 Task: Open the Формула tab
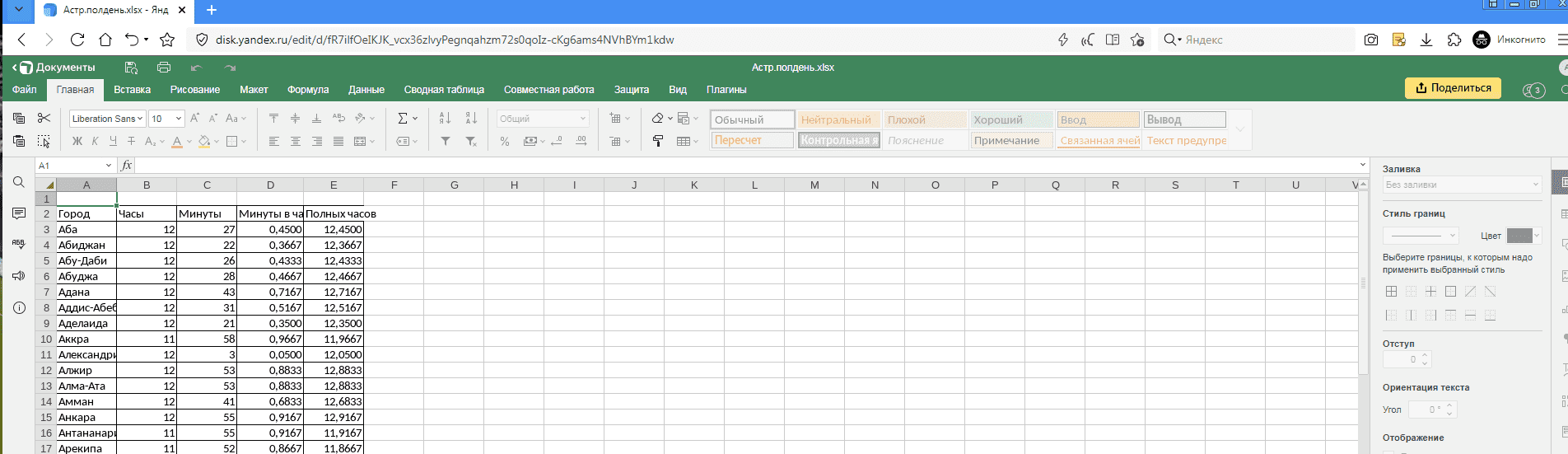pos(308,90)
